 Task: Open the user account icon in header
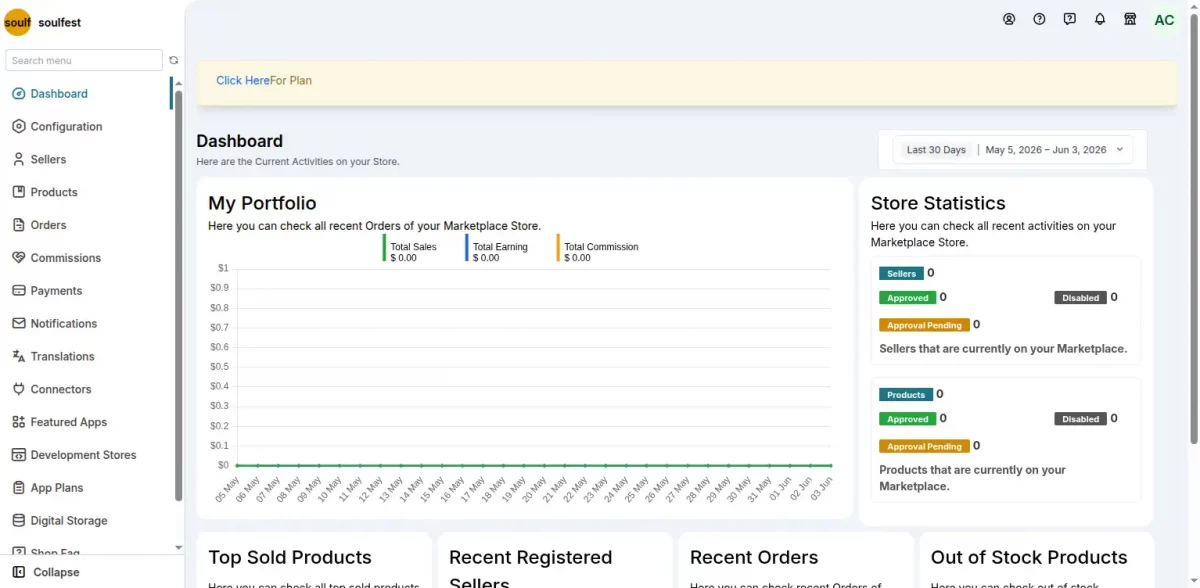(1009, 19)
